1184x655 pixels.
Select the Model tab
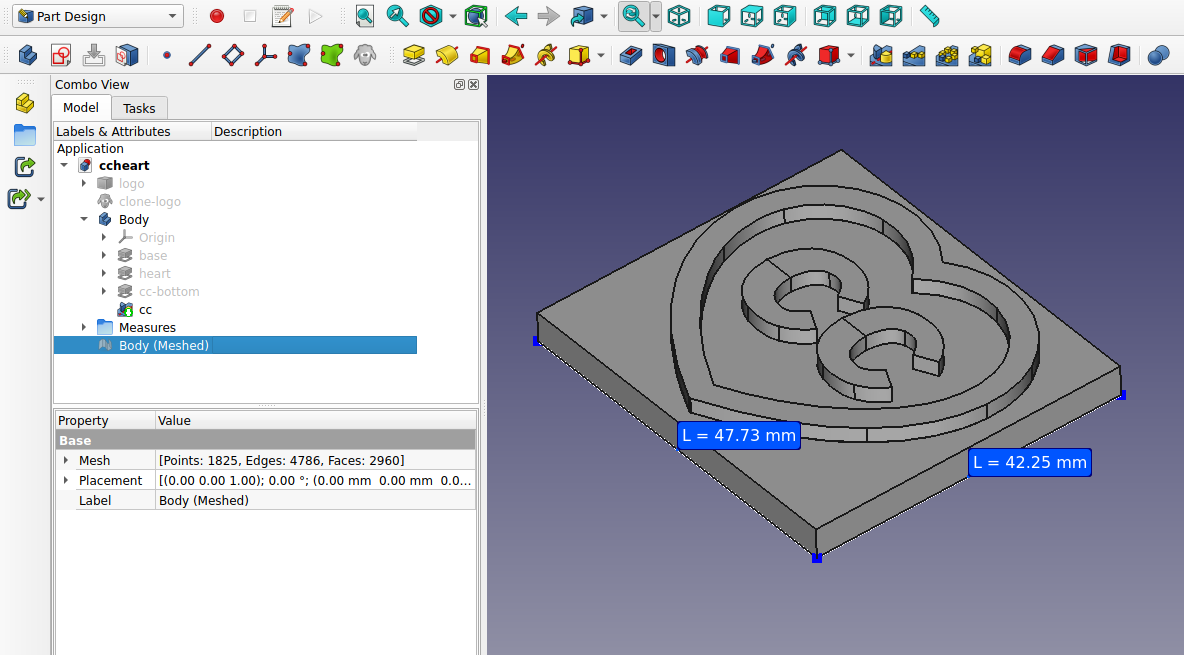pyautogui.click(x=81, y=108)
